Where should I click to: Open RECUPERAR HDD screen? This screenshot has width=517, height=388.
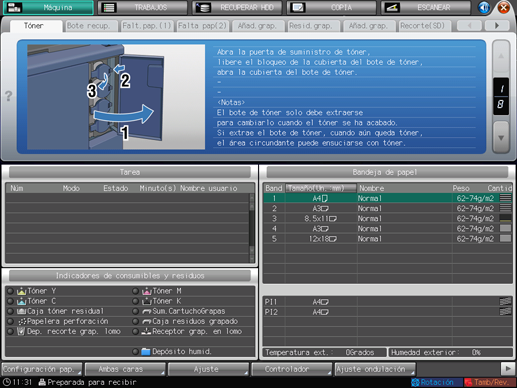(x=237, y=7)
